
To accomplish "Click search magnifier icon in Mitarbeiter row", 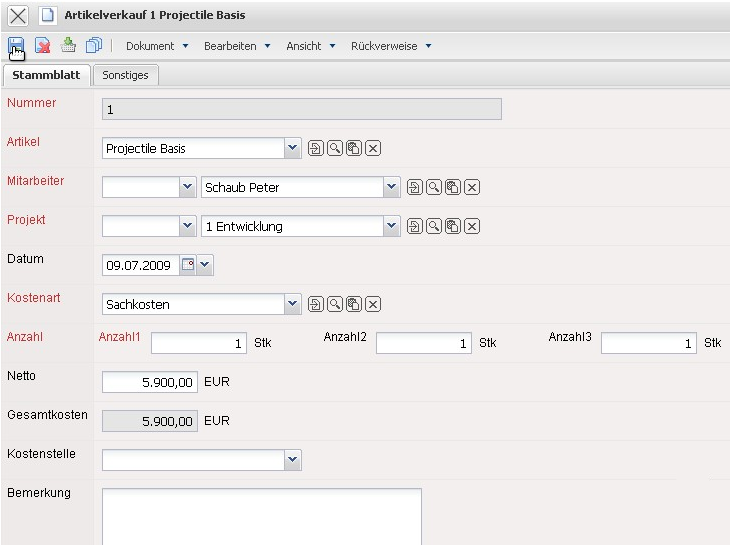I will [434, 188].
